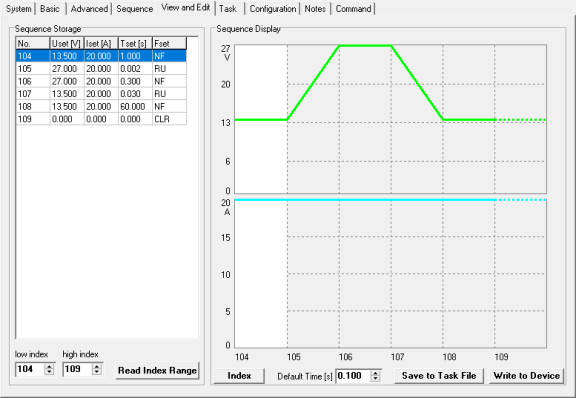Focus the Default Time input field
The height and width of the screenshot is (398, 576).
click(x=353, y=376)
